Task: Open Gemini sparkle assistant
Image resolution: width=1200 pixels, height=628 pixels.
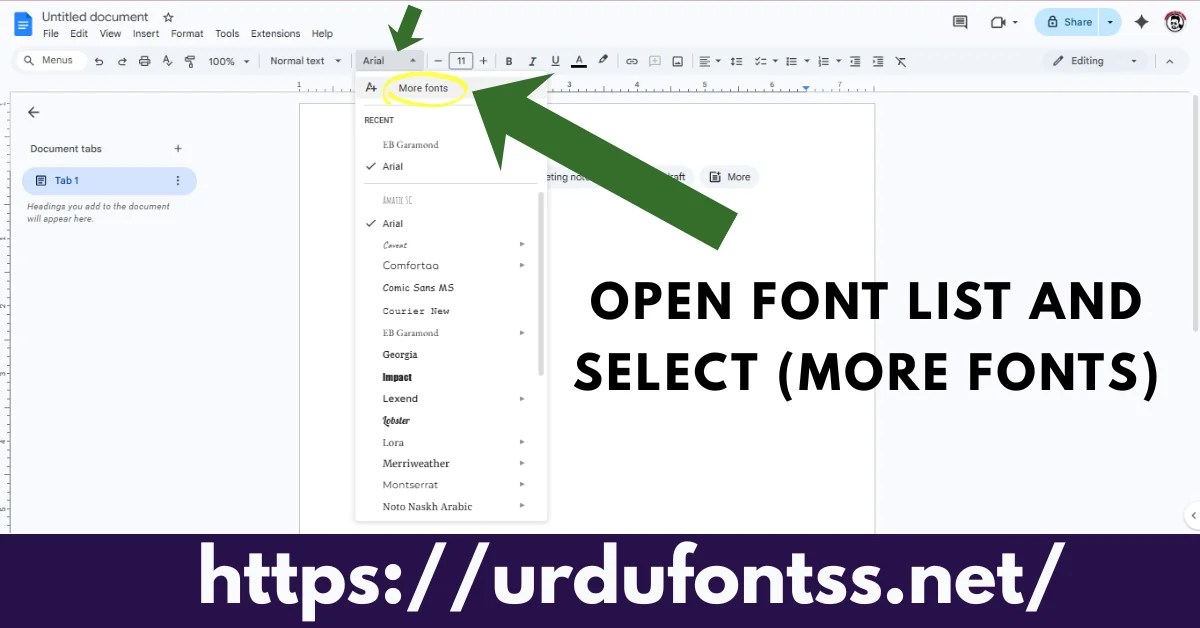Action: click(x=1141, y=22)
